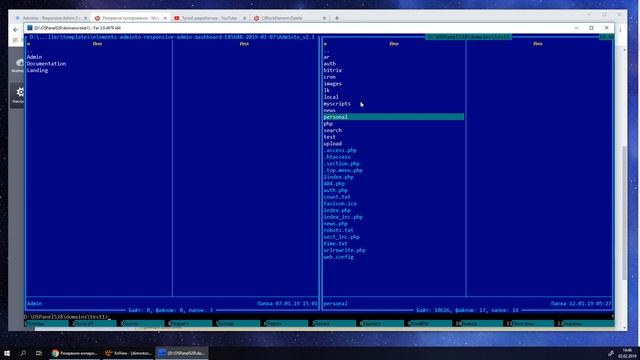Select the favicon.ico file

tap(340, 204)
